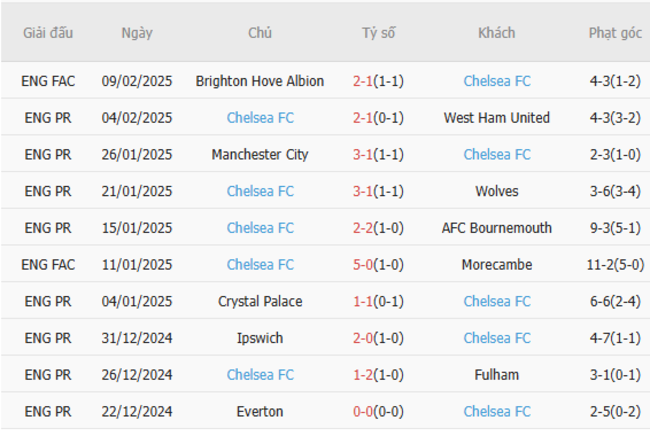Open the Wolves team link
This screenshot has height=436, width=650.
(x=497, y=191)
